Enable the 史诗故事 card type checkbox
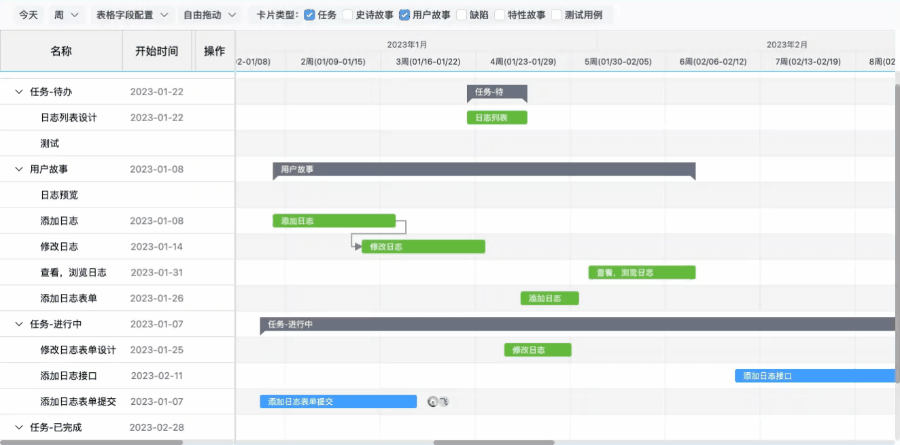This screenshot has width=900, height=445. pyautogui.click(x=348, y=15)
